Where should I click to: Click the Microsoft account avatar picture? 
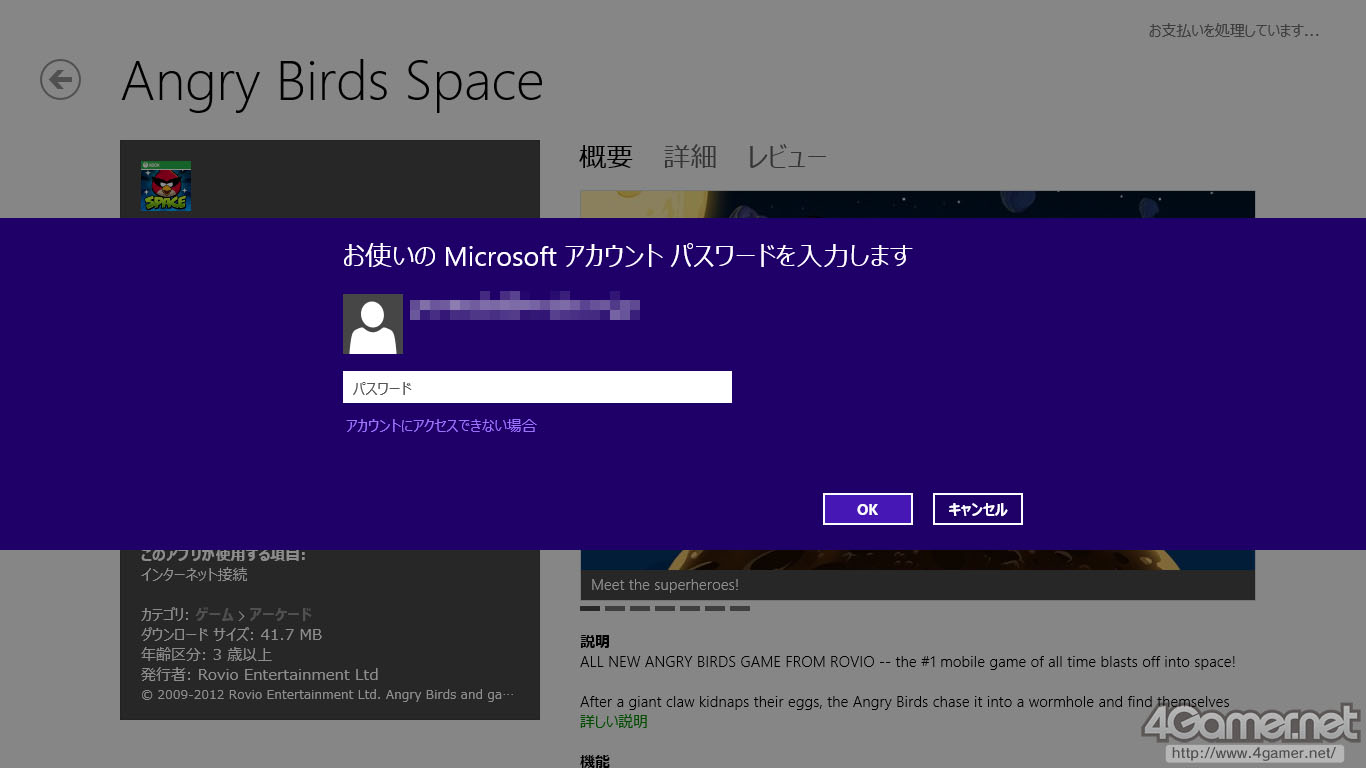click(x=373, y=324)
